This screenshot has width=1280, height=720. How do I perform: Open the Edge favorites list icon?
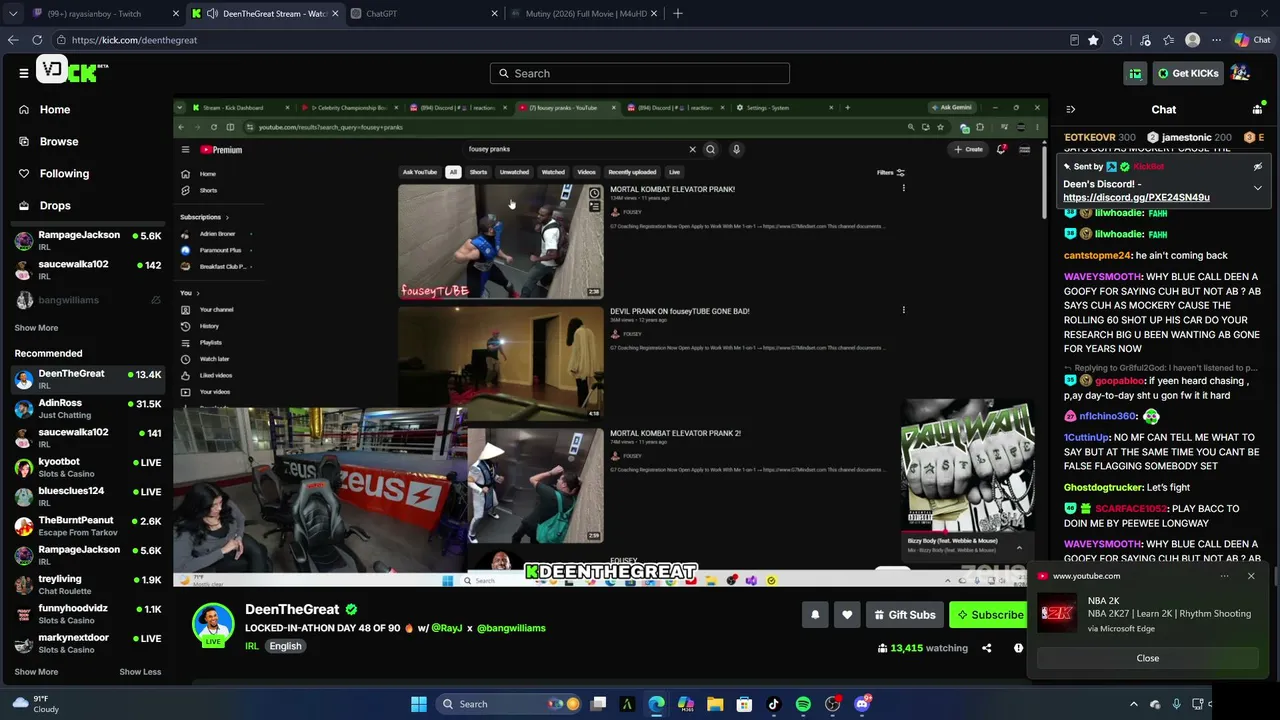[x=1168, y=40]
